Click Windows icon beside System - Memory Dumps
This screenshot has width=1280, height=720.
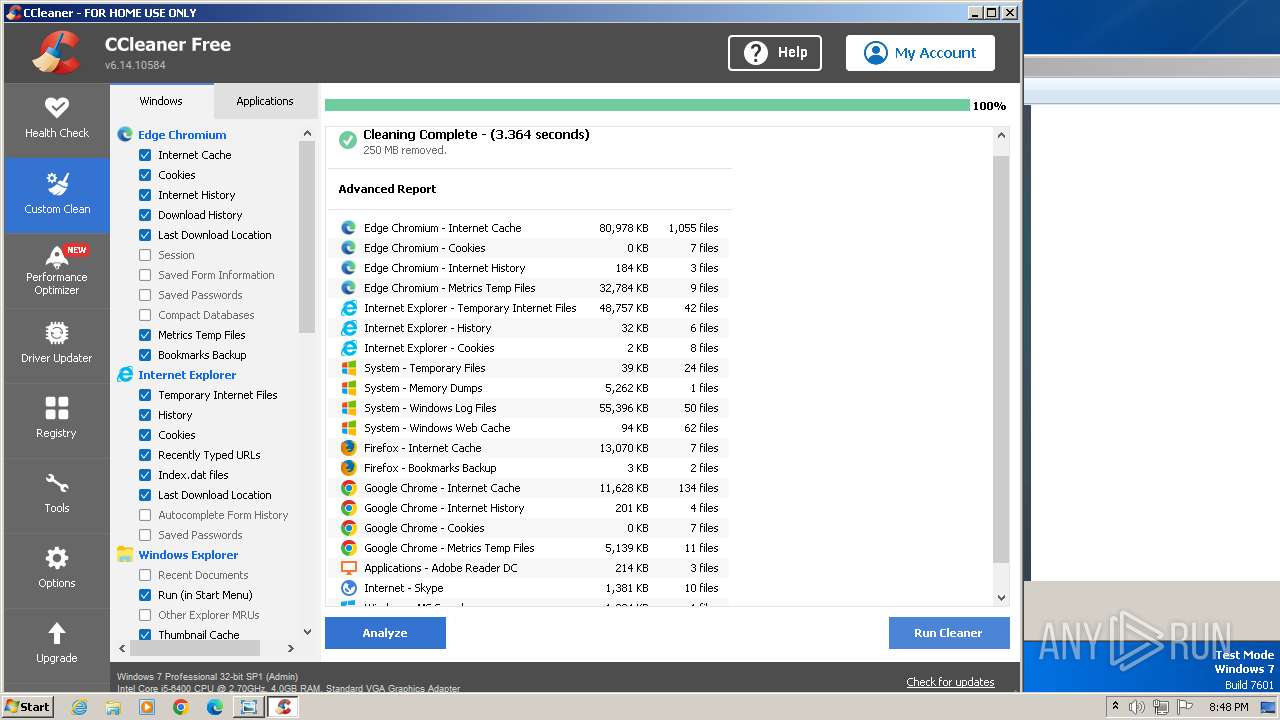point(348,388)
